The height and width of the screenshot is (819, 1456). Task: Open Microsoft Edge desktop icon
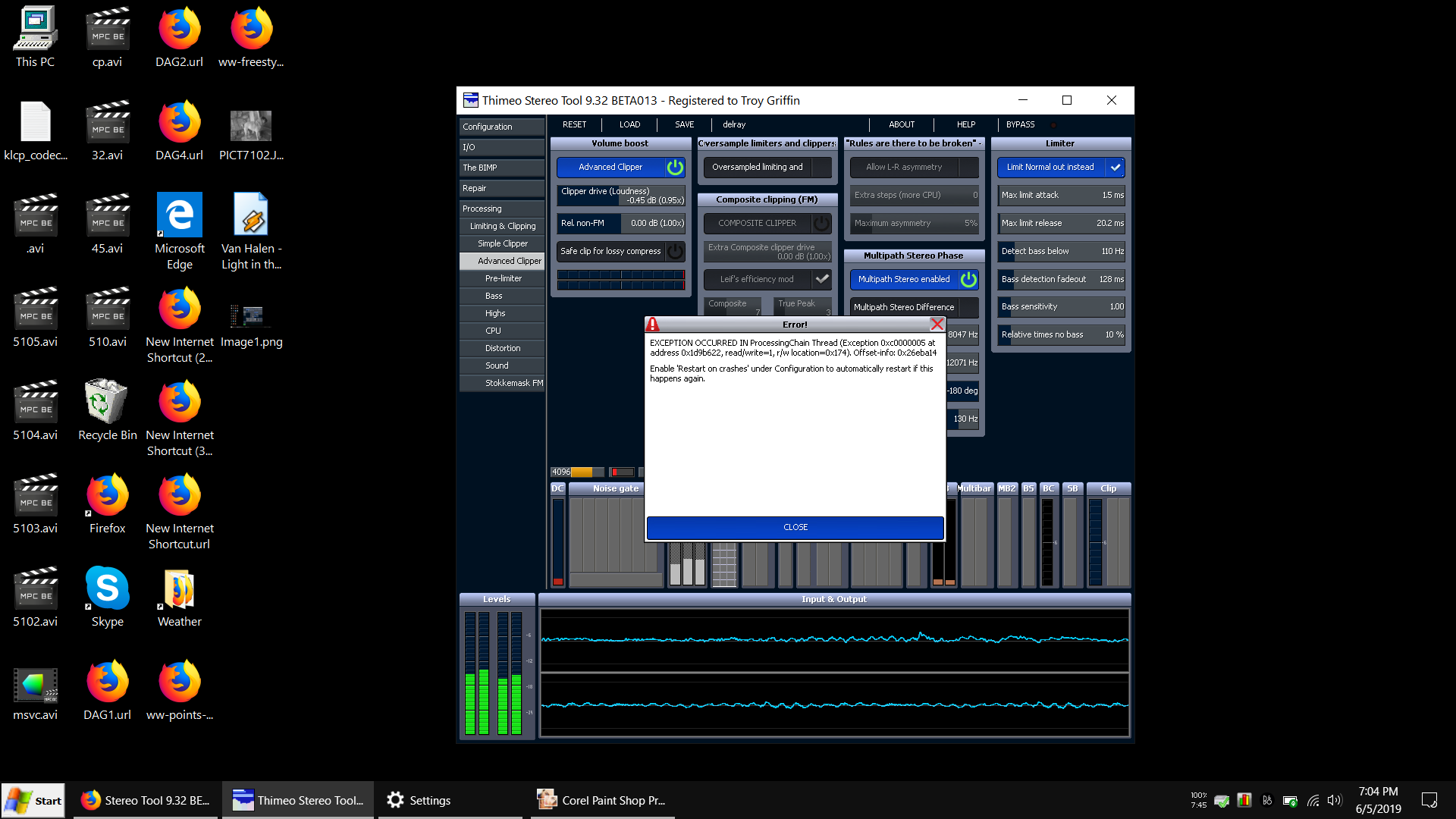pyautogui.click(x=180, y=231)
